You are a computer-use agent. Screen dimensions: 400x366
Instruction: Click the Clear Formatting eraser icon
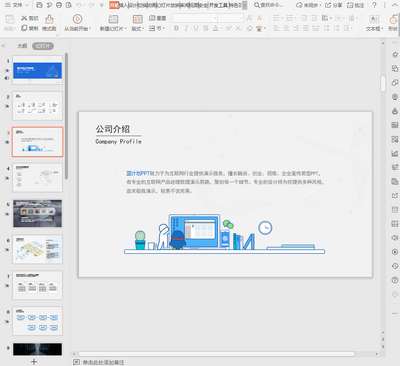click(249, 28)
